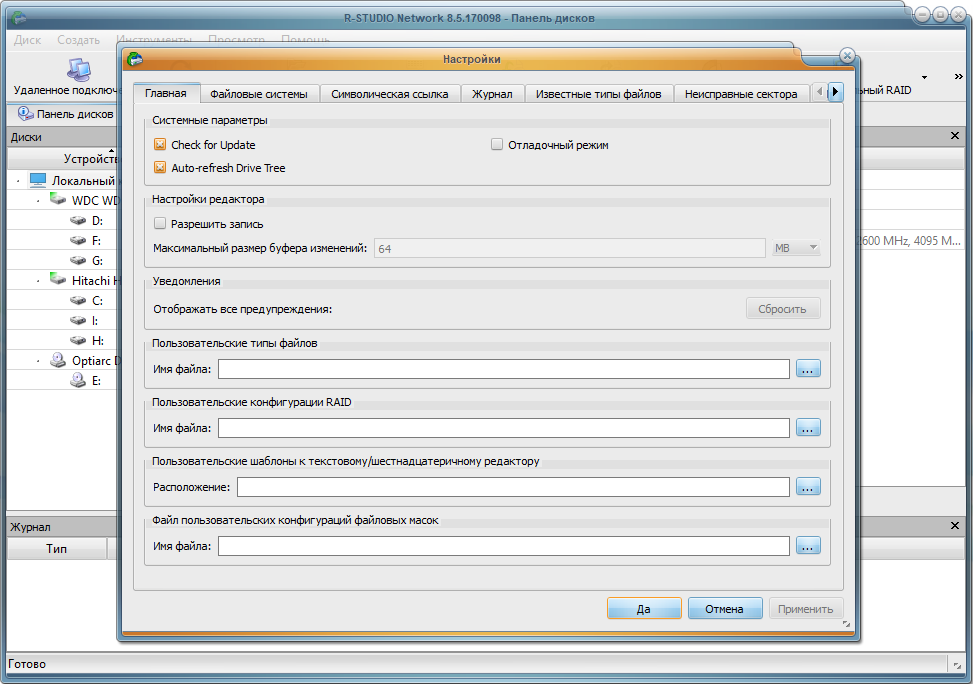Select the Optiarc optical drive icon
973x684 pixels.
(58, 360)
